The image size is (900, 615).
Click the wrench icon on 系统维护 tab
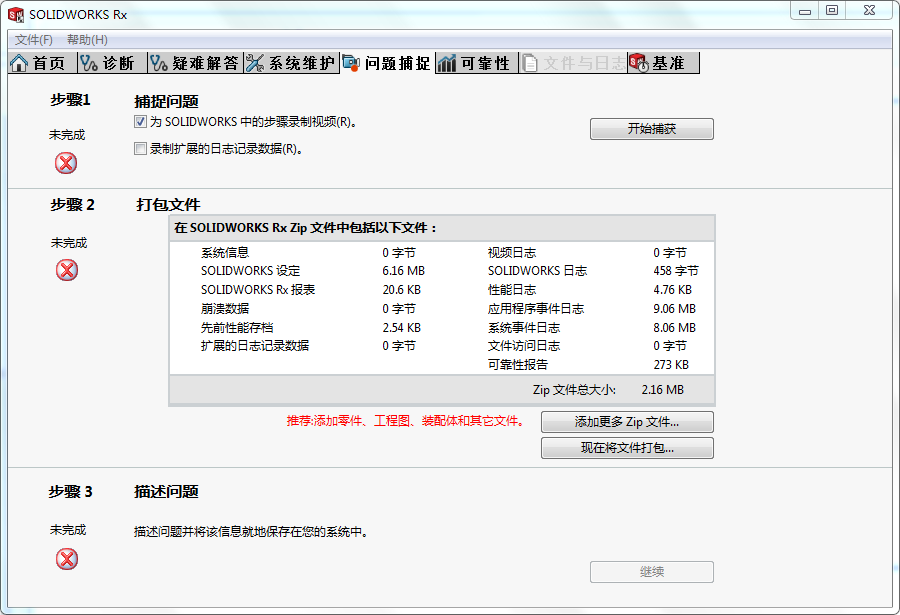[255, 63]
